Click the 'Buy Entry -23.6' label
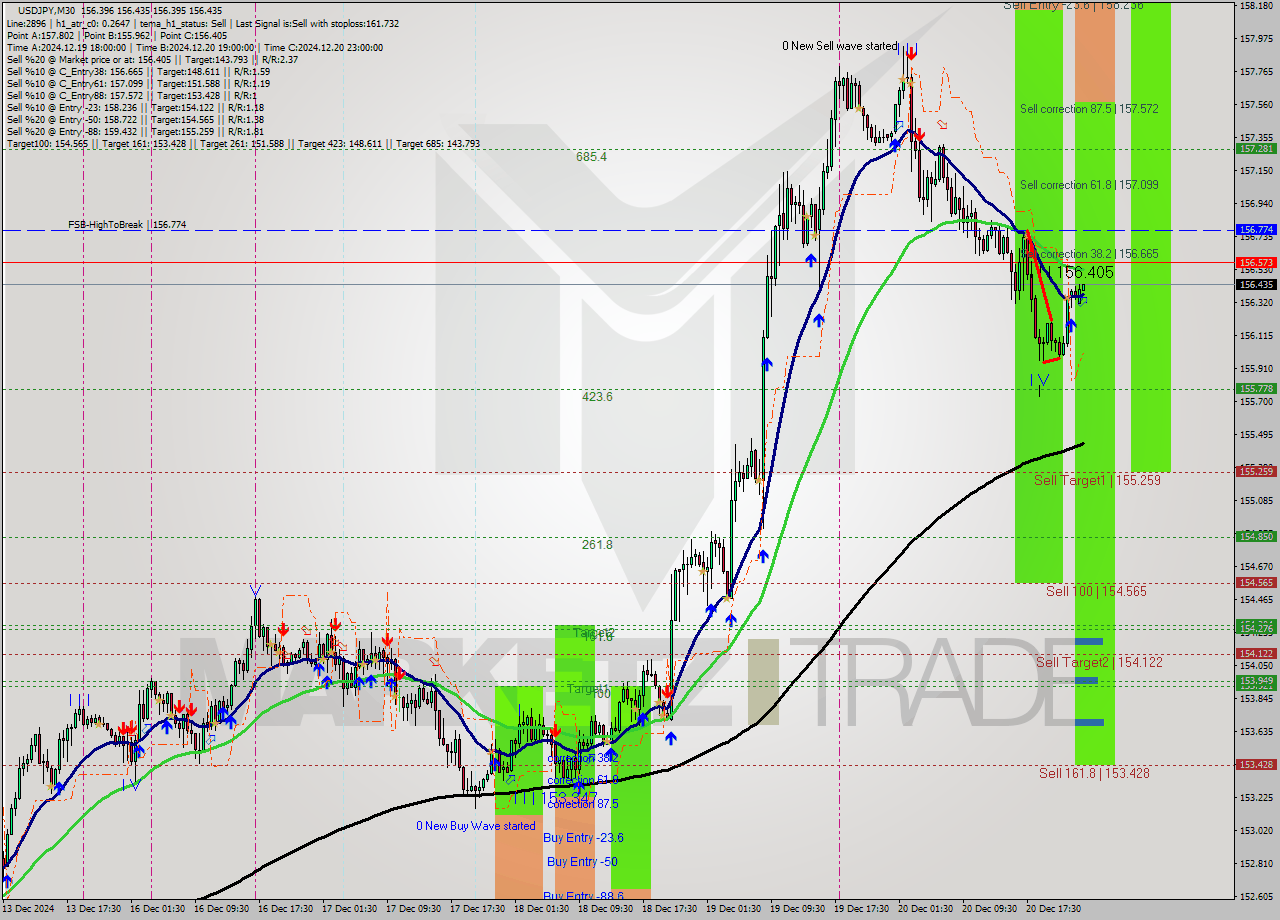Screen dimensions: 1280x920 point(585,838)
